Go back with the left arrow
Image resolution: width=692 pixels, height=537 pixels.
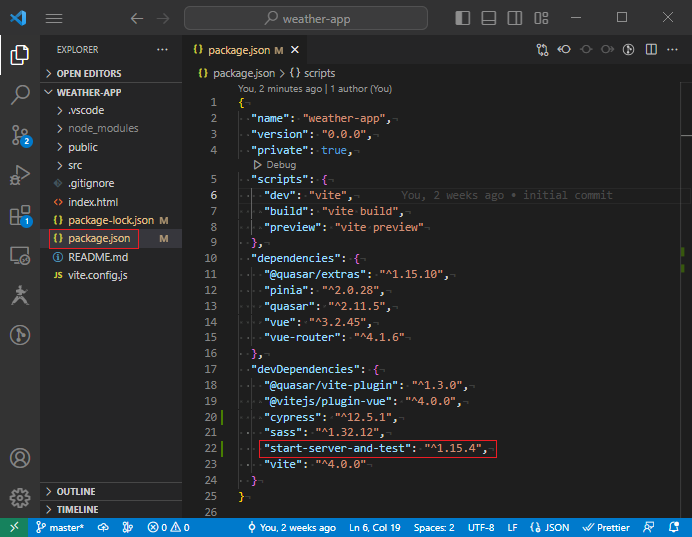click(x=137, y=18)
